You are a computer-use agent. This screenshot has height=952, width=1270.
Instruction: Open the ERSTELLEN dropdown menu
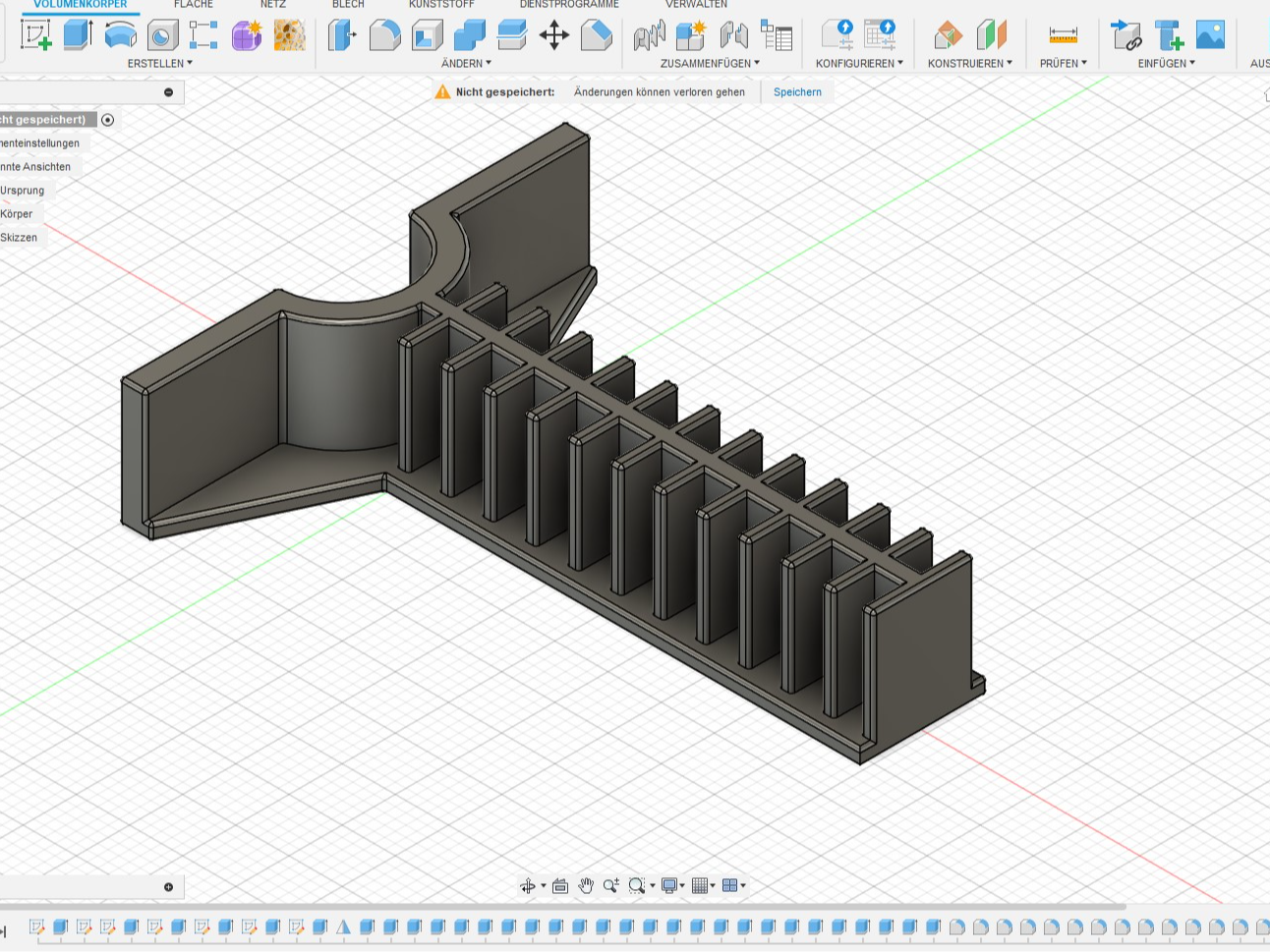click(160, 63)
